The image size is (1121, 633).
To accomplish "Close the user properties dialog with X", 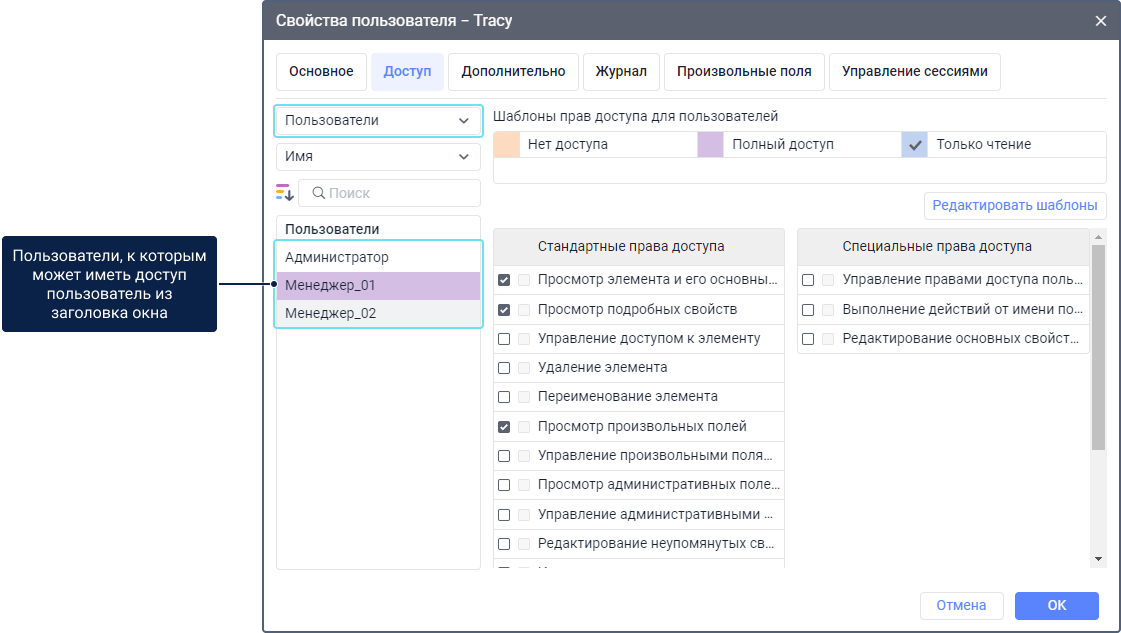I will click(x=1101, y=21).
